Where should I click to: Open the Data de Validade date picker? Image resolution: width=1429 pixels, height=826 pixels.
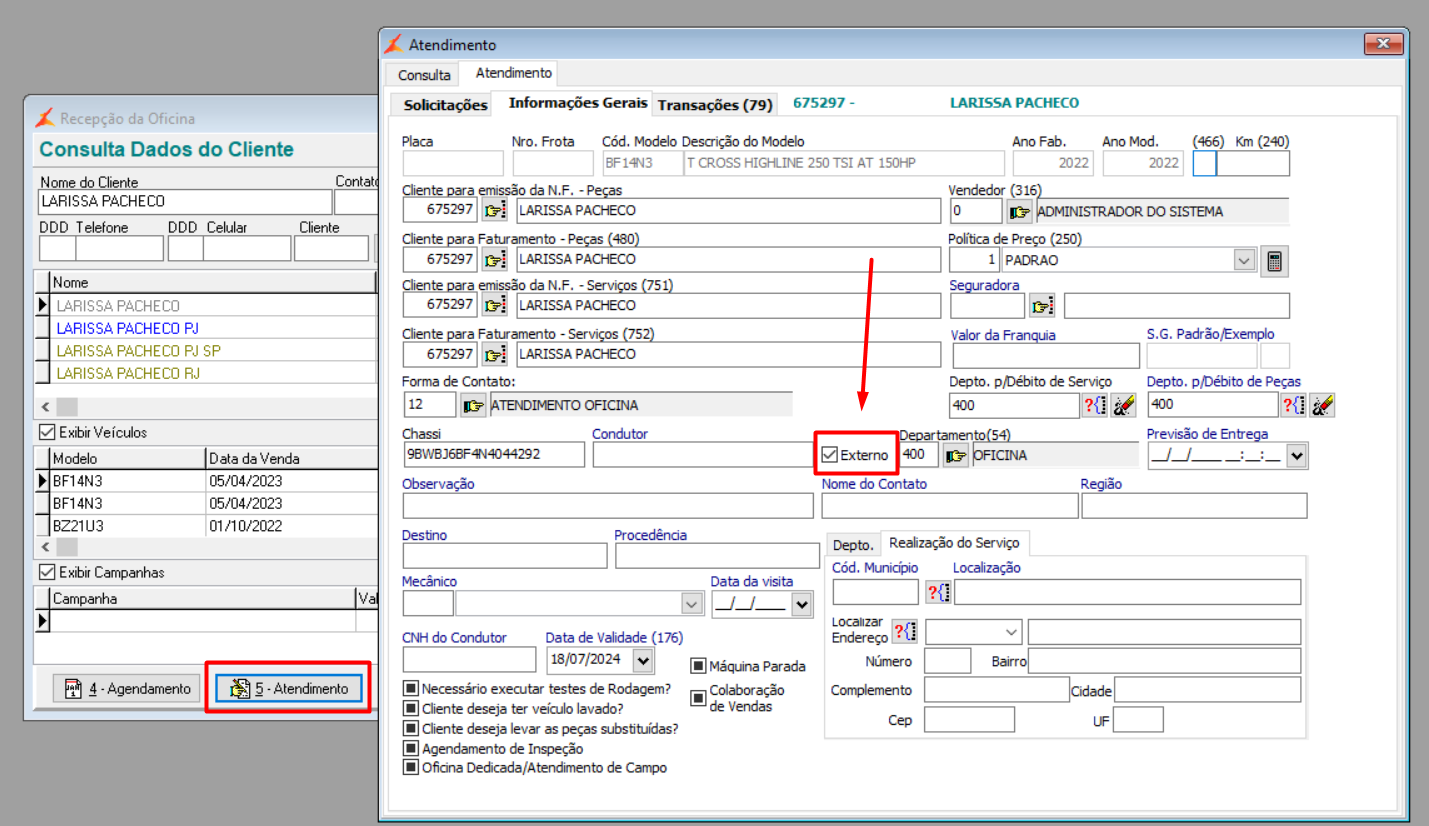point(642,659)
